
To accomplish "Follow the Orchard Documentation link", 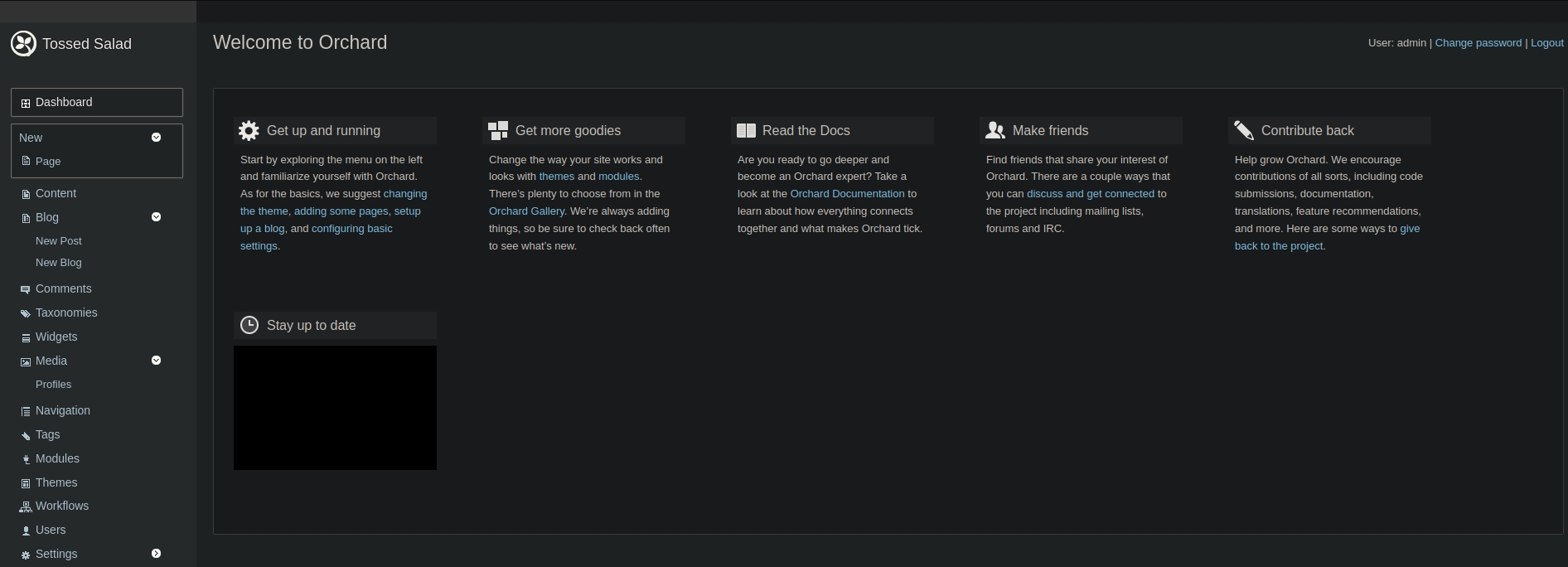I will [847, 194].
